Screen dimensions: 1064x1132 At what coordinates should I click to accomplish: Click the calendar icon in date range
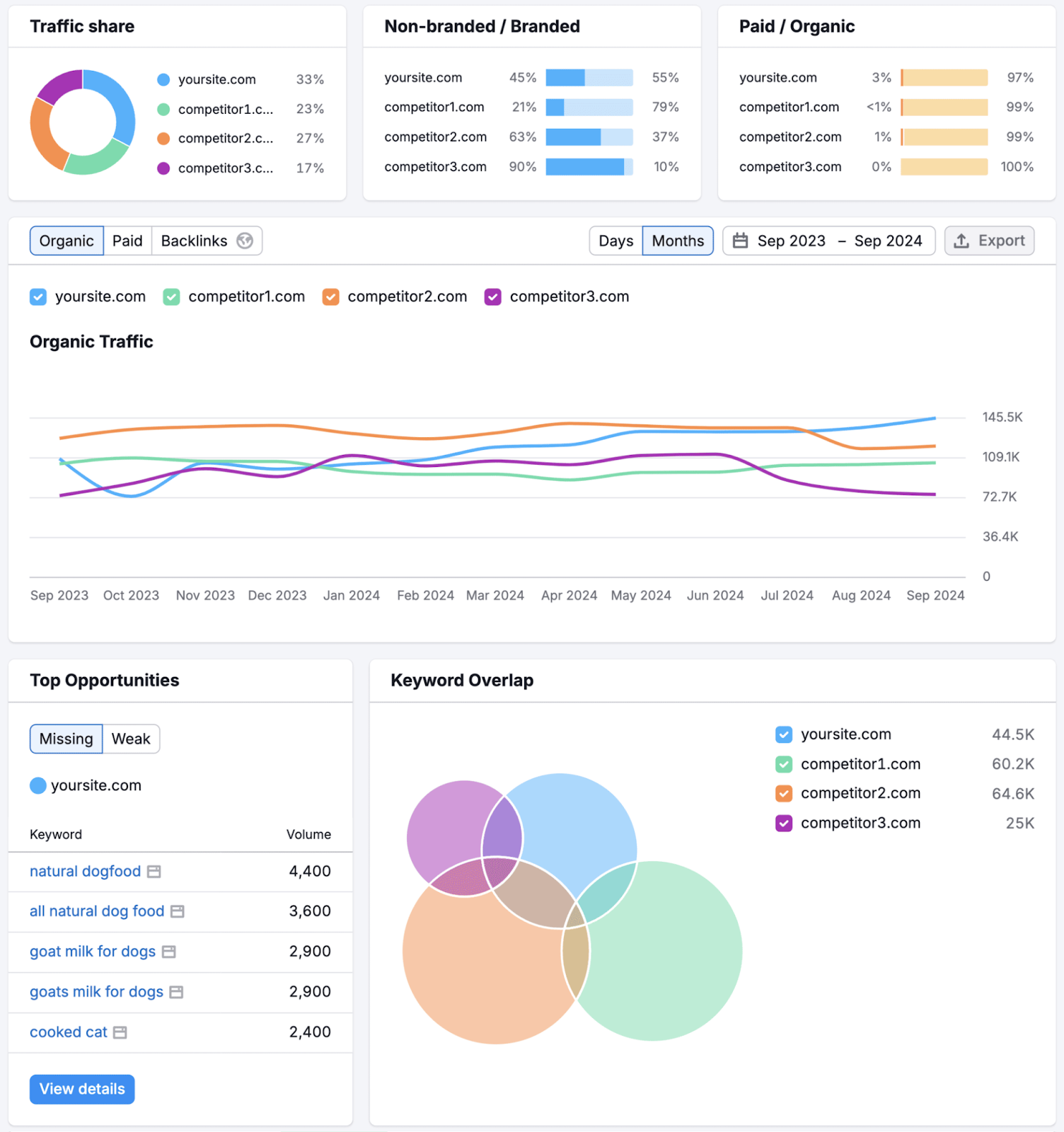point(740,241)
